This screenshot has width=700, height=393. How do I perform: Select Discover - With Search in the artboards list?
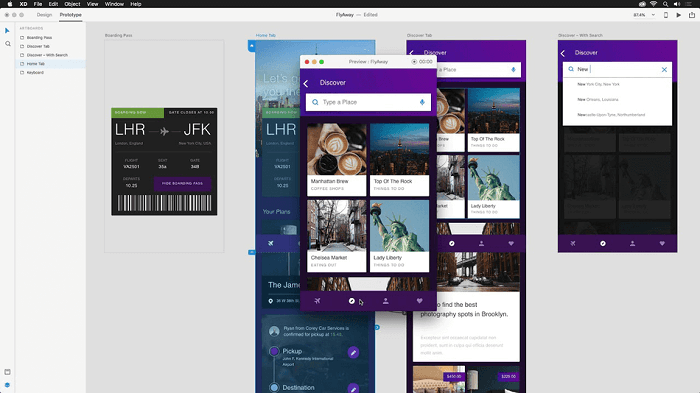(47, 55)
